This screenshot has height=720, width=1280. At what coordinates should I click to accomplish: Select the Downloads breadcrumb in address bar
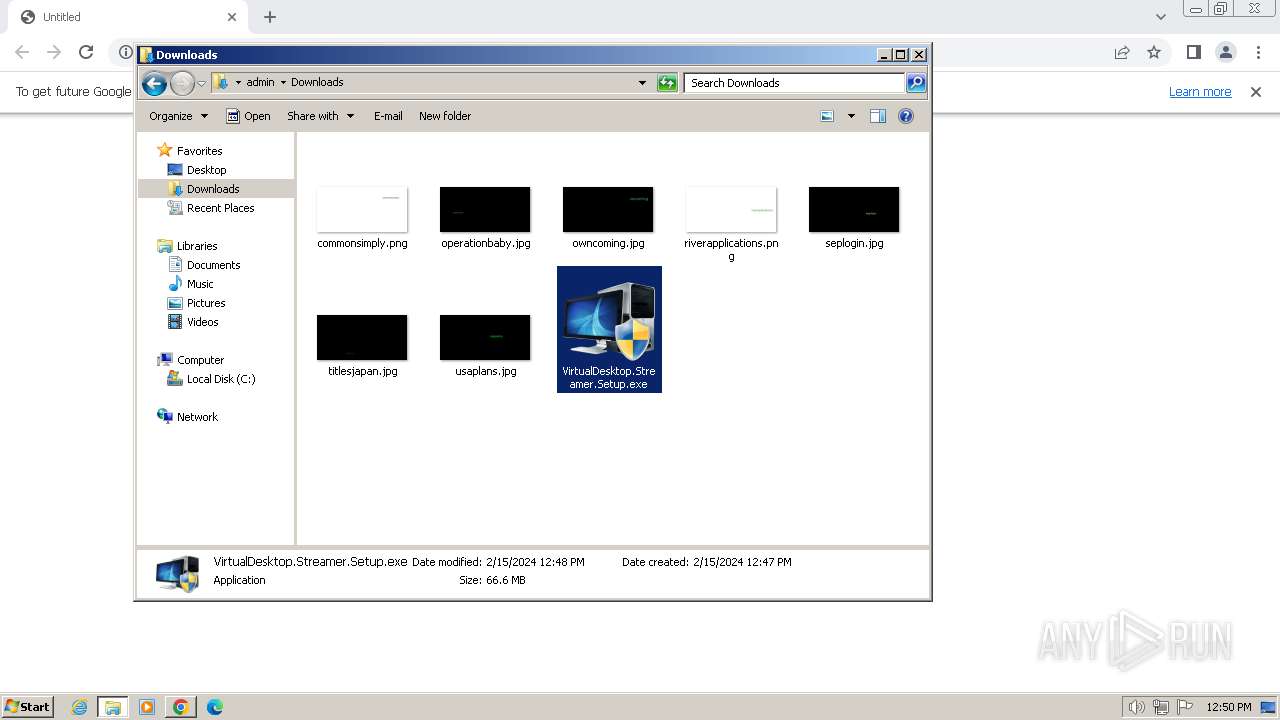(x=317, y=82)
